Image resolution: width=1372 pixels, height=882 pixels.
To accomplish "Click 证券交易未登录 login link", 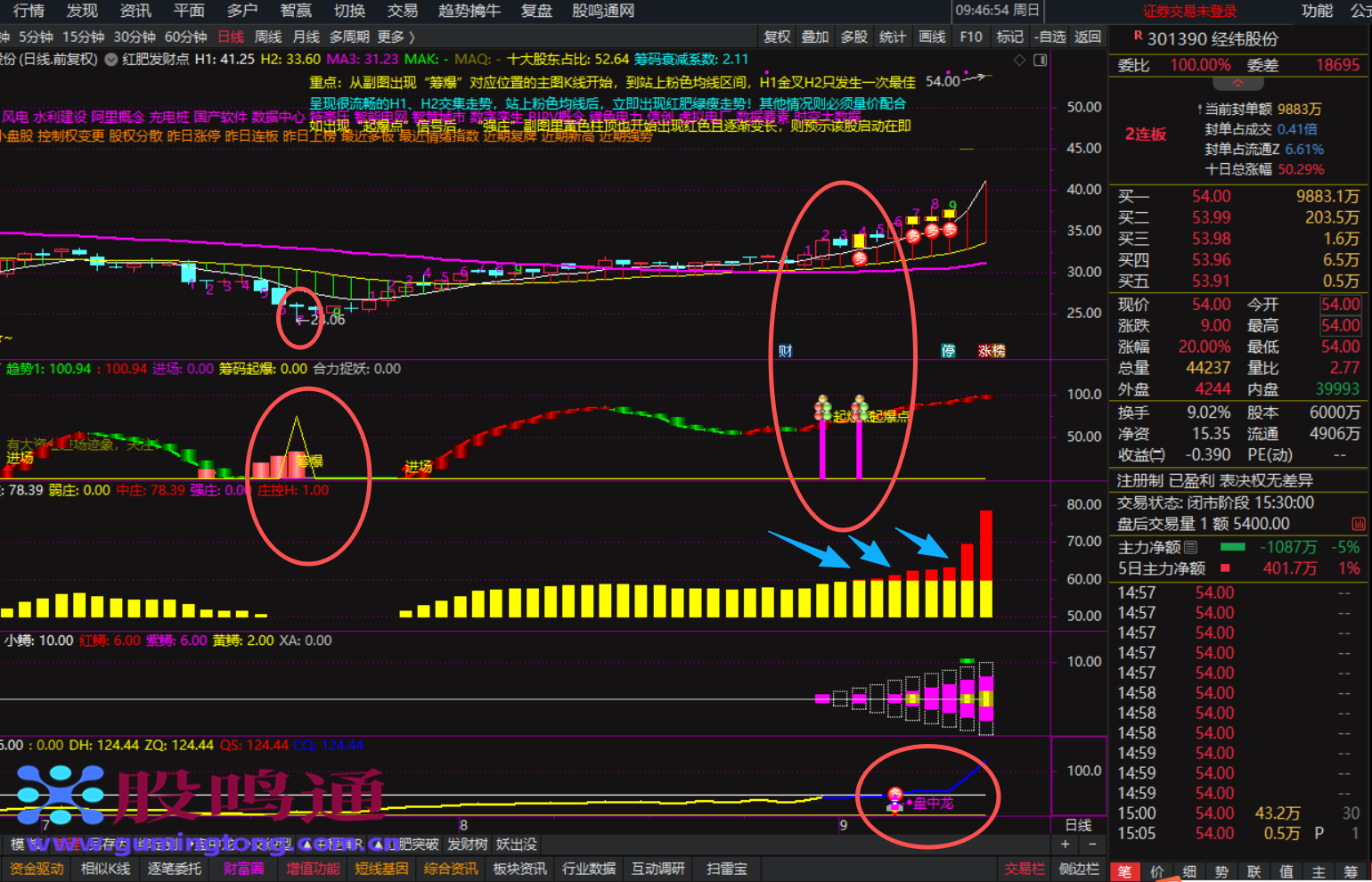I will coord(1189,11).
